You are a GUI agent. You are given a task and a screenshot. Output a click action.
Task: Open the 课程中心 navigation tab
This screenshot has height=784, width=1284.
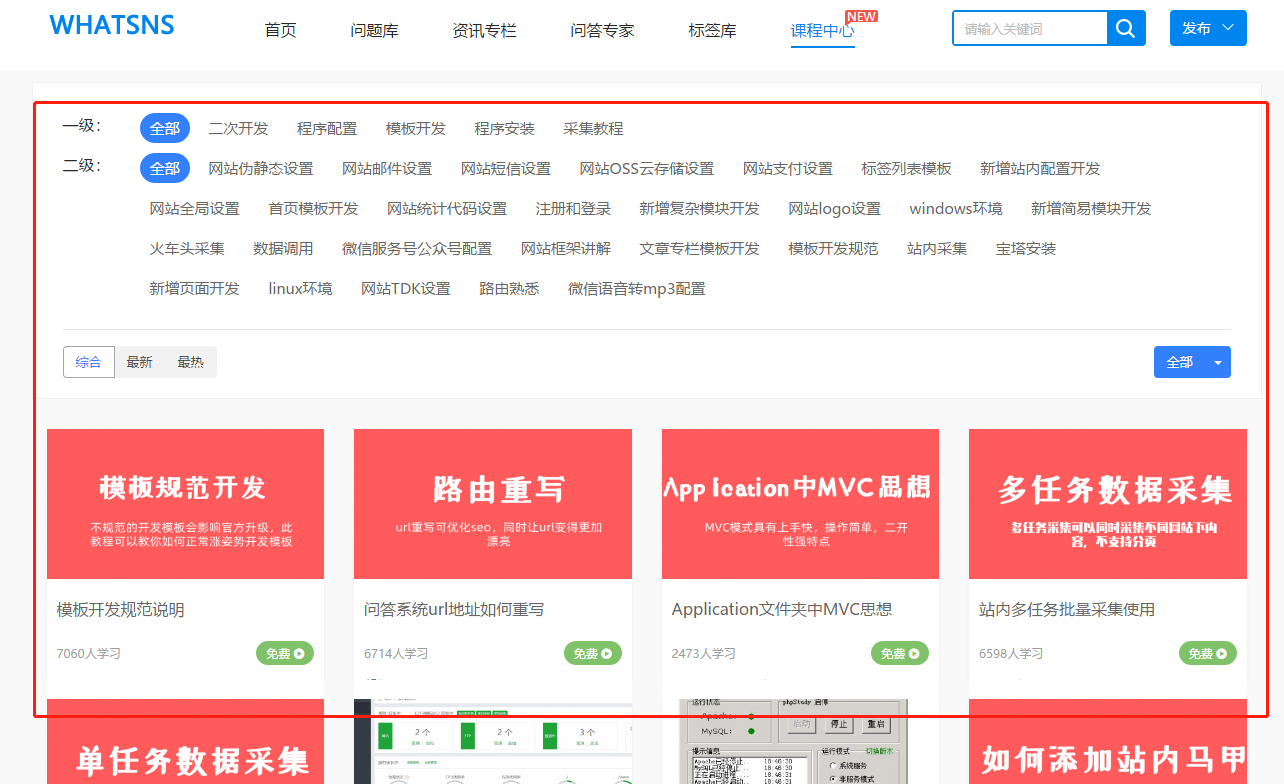(x=822, y=31)
